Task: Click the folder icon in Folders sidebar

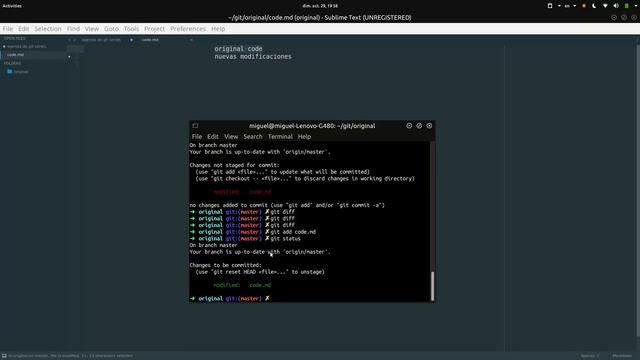Action: [x=9, y=71]
